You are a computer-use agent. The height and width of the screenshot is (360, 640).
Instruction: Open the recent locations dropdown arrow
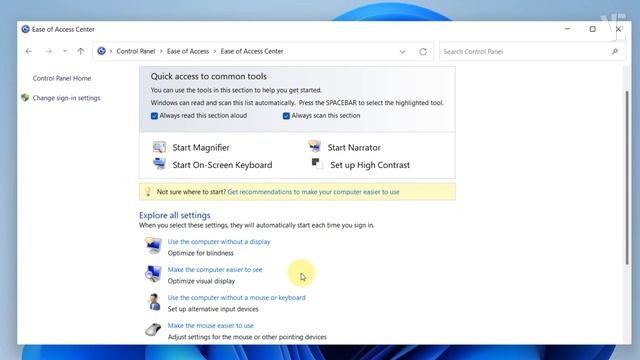pos(64,51)
